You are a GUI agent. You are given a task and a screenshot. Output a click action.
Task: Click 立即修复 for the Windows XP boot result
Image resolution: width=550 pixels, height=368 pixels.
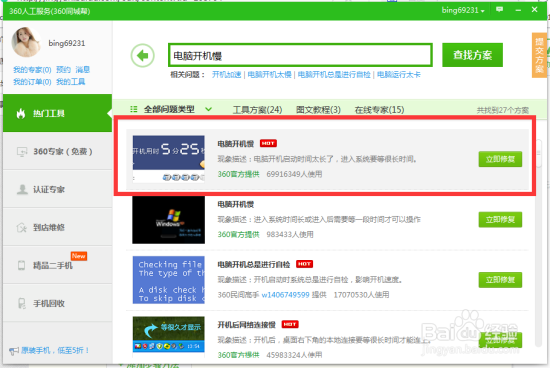(x=500, y=220)
